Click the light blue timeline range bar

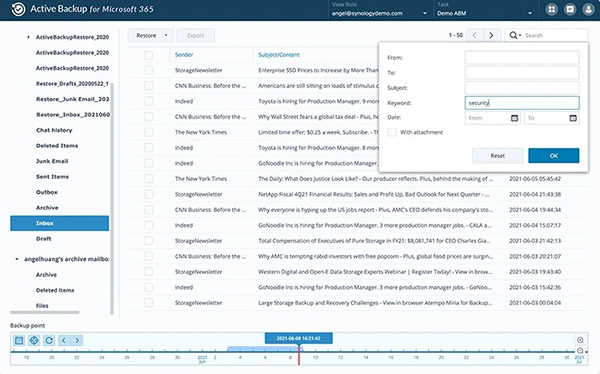(x=264, y=349)
